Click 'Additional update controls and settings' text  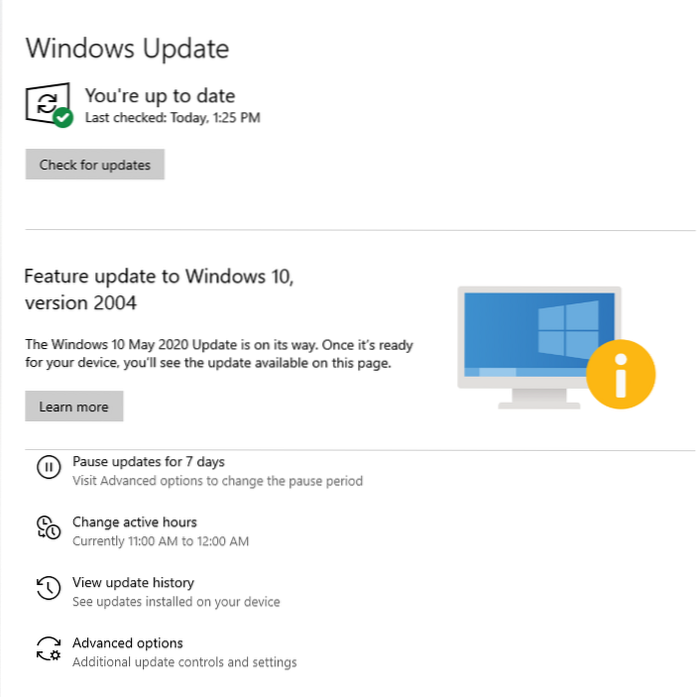(184, 662)
